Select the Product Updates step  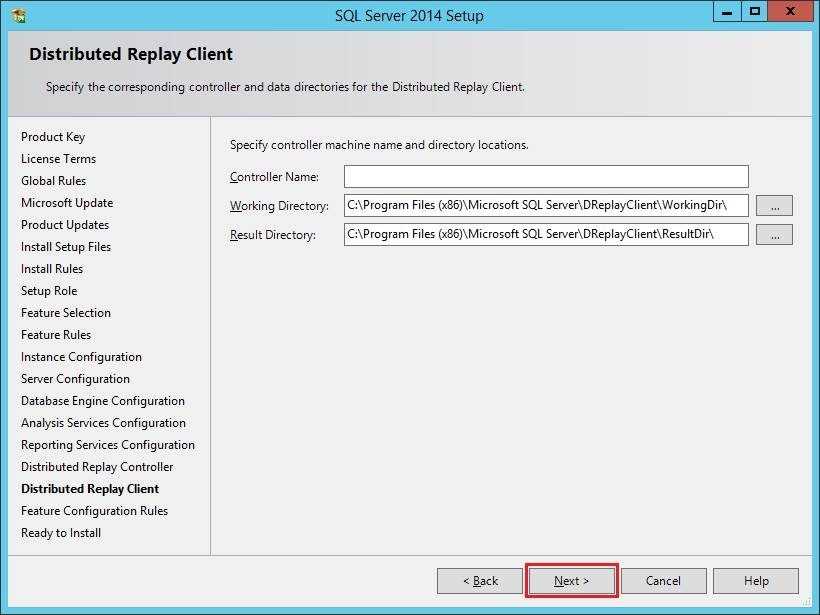(x=65, y=225)
